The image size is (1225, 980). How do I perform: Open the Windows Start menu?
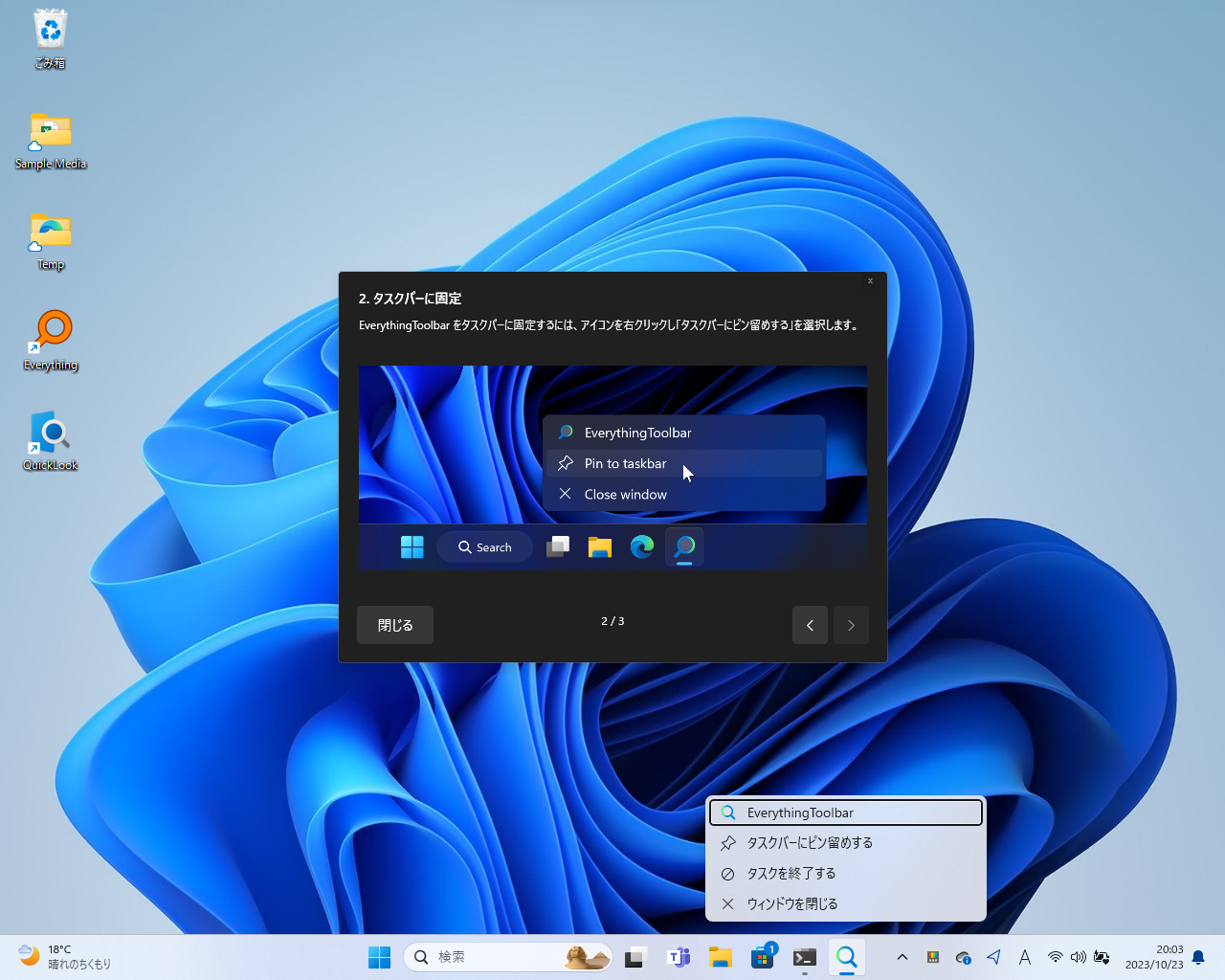(x=380, y=957)
